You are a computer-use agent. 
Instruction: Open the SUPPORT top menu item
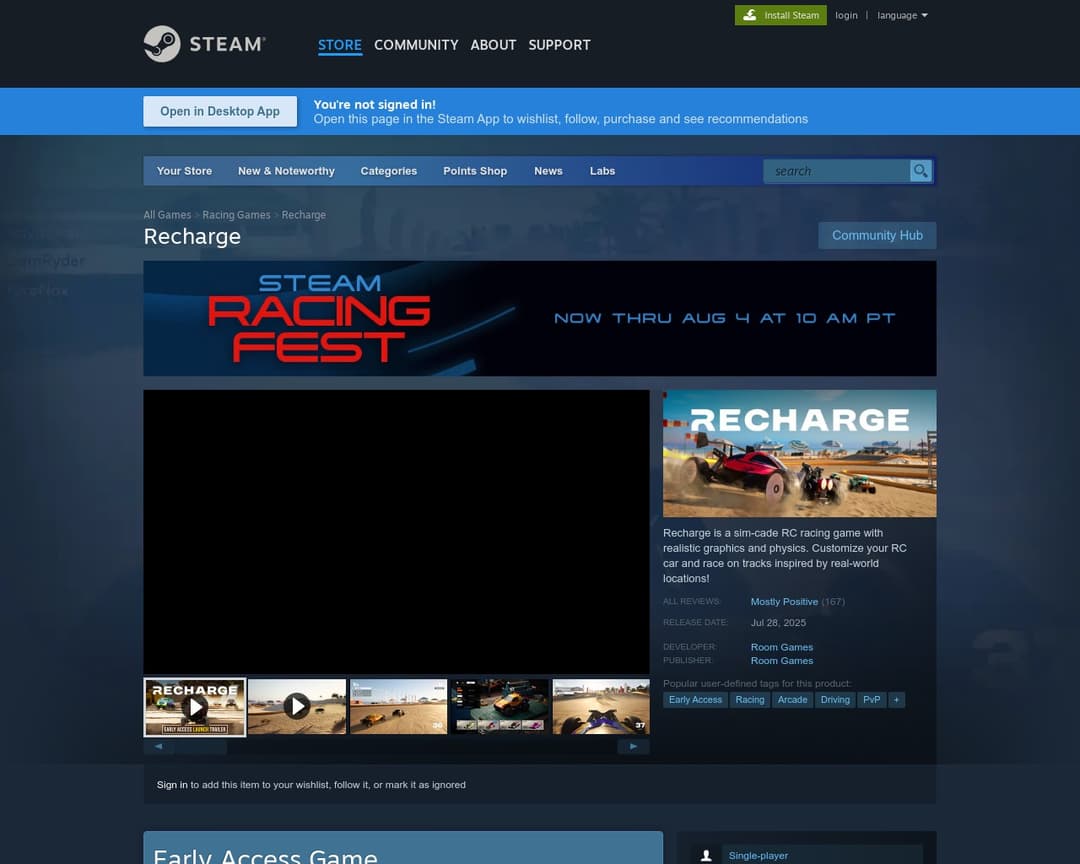click(x=559, y=45)
